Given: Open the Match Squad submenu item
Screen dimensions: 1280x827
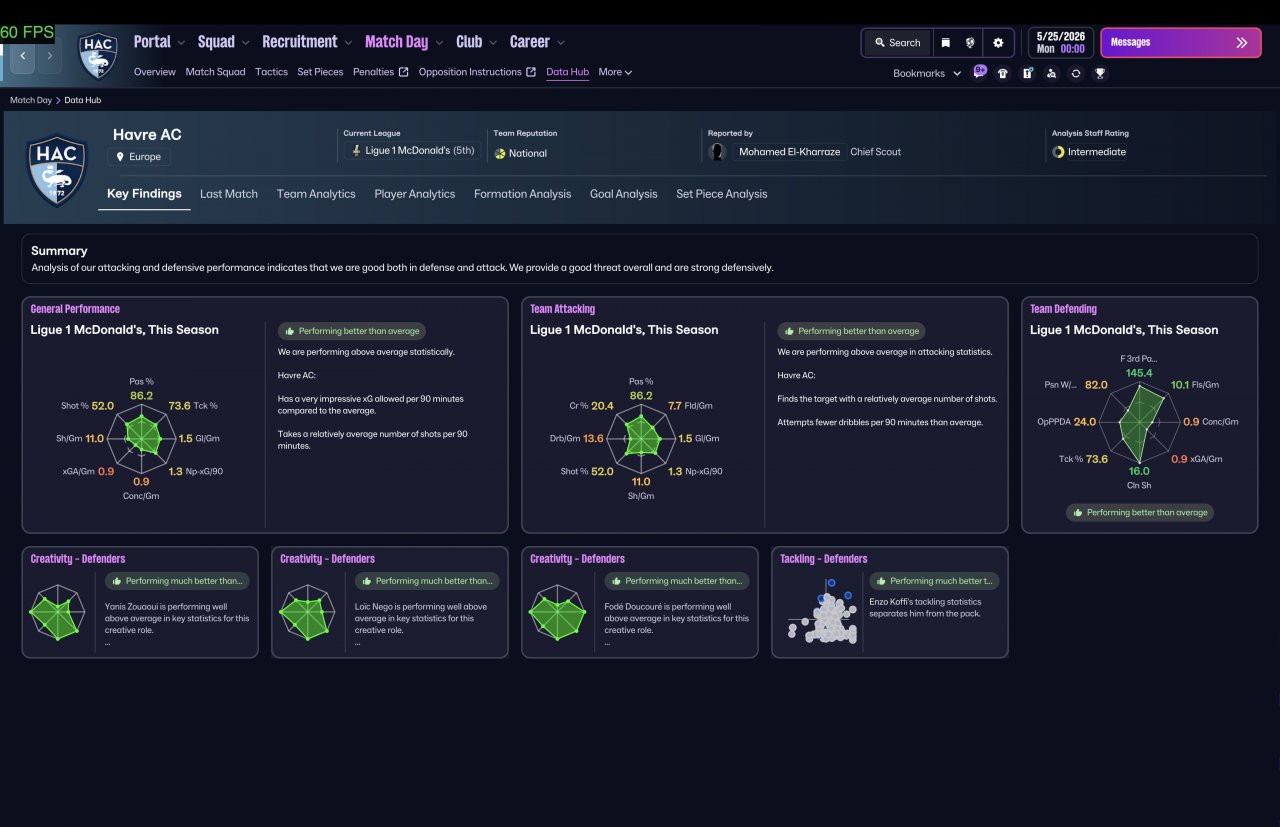Looking at the screenshot, I should (215, 72).
